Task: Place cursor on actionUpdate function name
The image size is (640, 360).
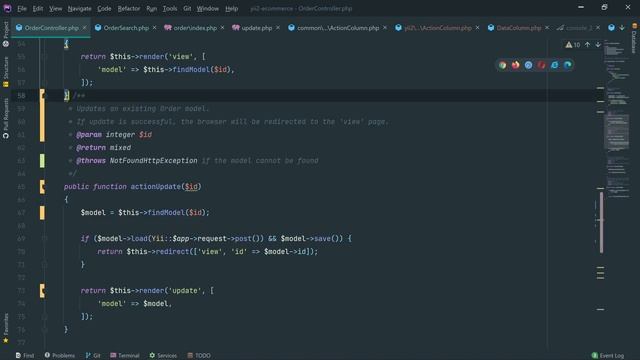Action: click(156, 187)
